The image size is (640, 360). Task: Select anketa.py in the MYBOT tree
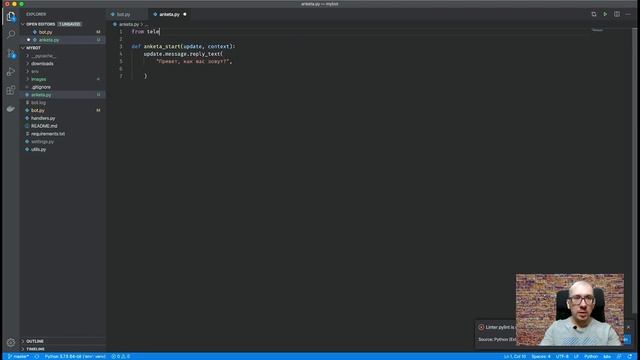click(x=63, y=95)
